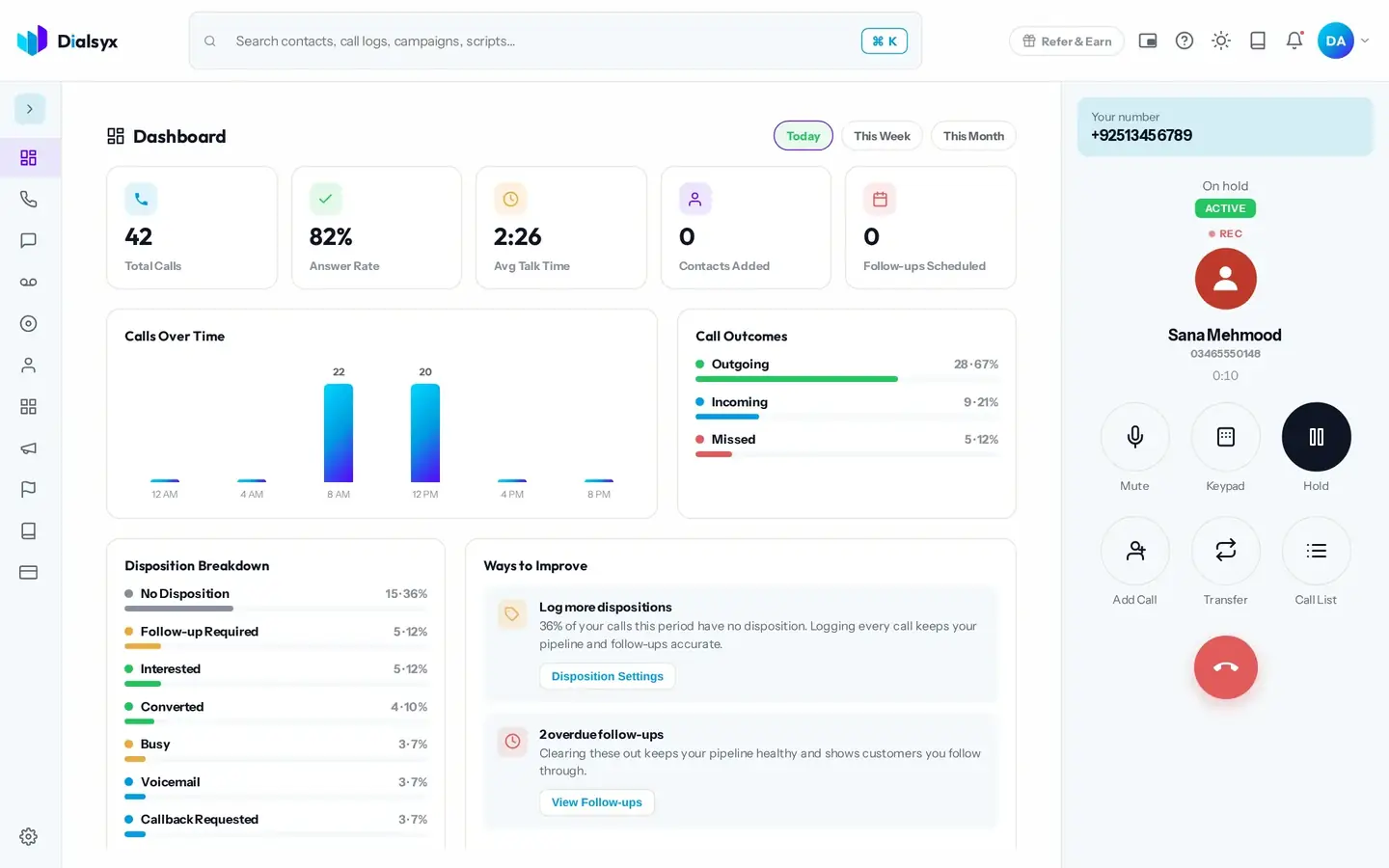Open the help question mark icon

[1185, 41]
